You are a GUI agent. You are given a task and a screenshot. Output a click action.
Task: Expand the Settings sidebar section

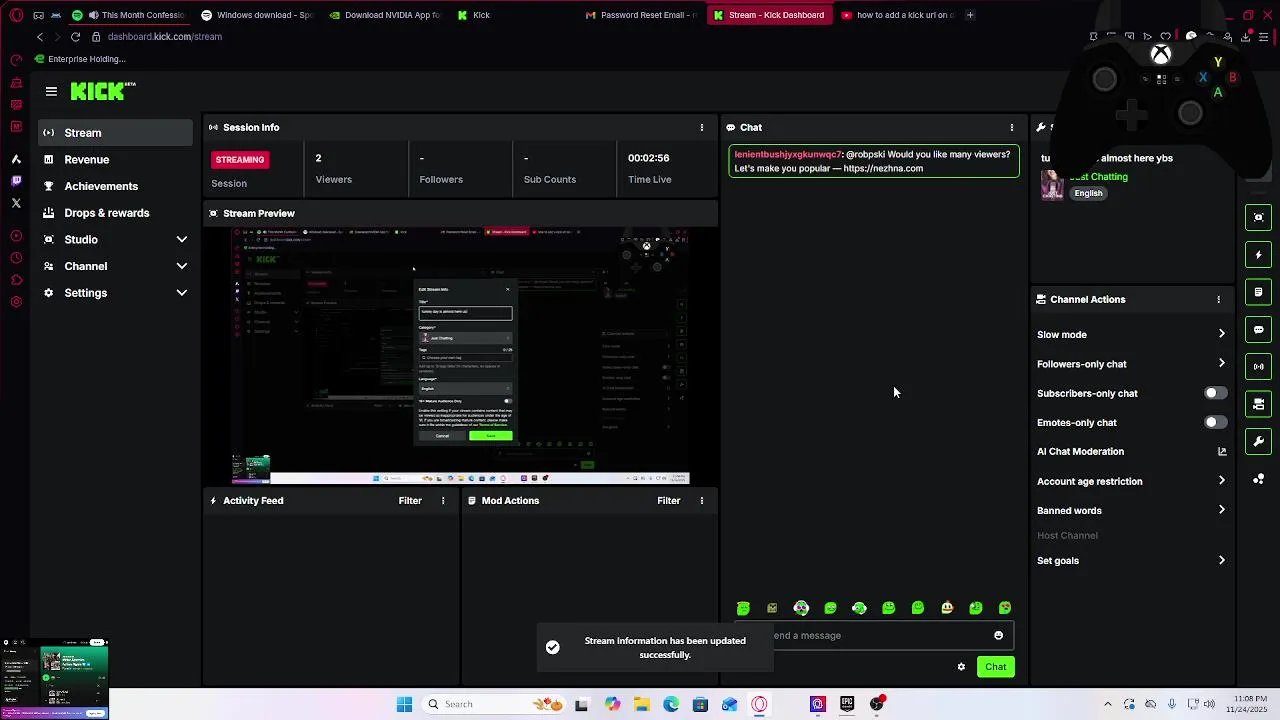coord(182,293)
